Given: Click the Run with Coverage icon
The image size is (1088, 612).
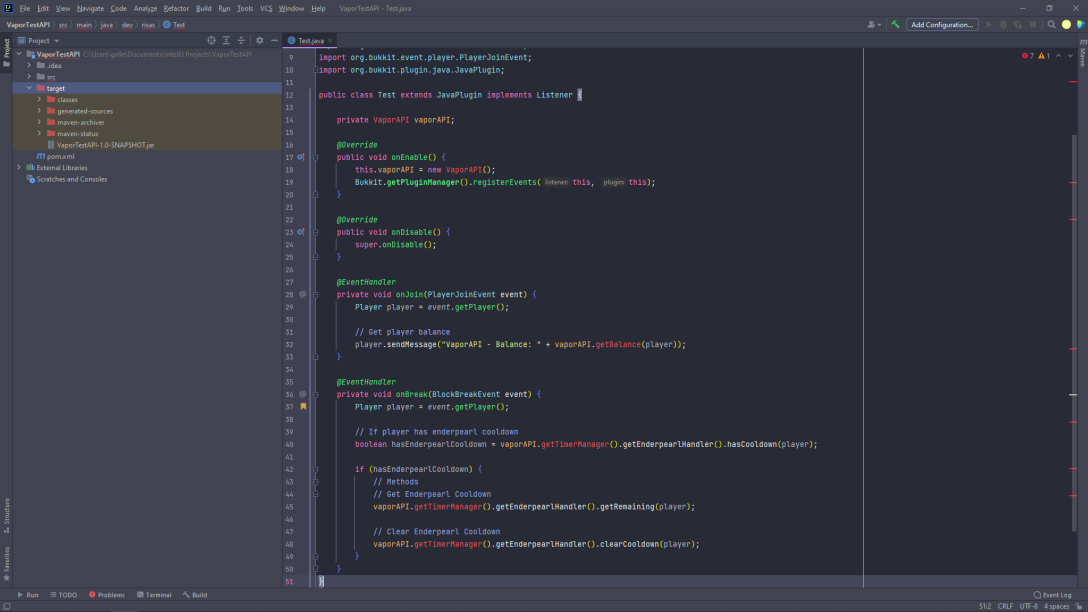Looking at the screenshot, I should coord(1018,24).
